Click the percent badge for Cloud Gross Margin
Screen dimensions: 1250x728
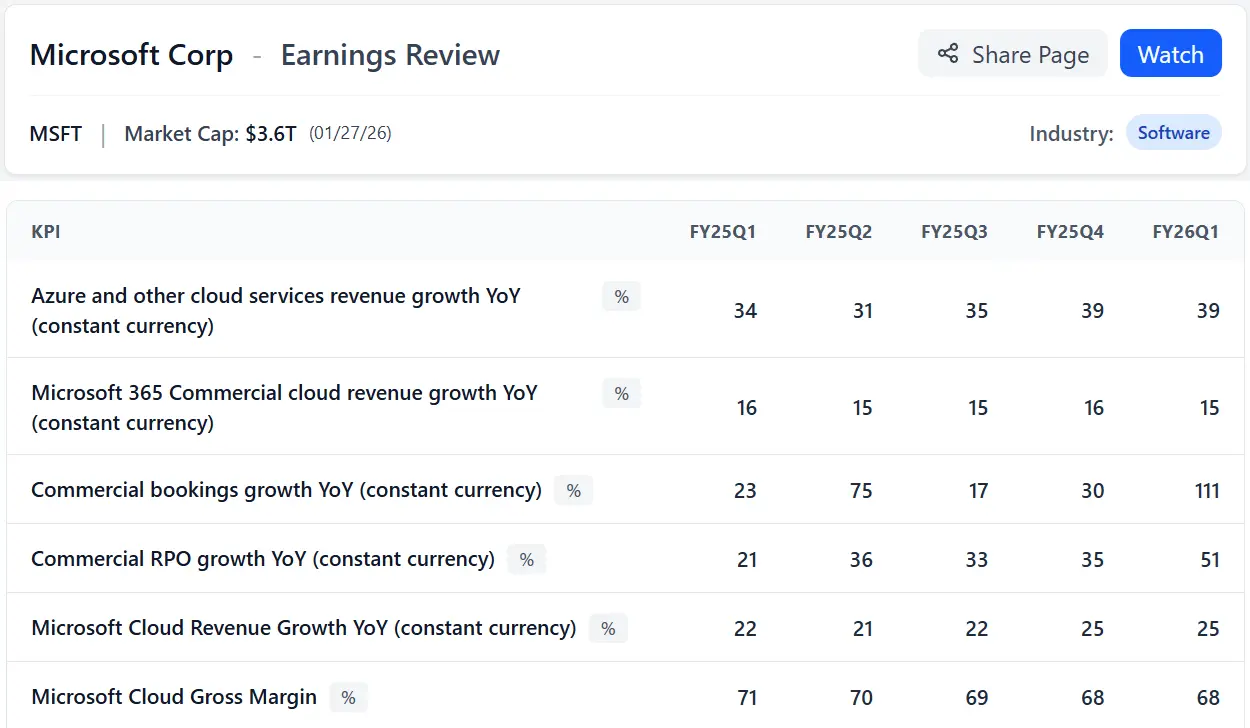[348, 697]
